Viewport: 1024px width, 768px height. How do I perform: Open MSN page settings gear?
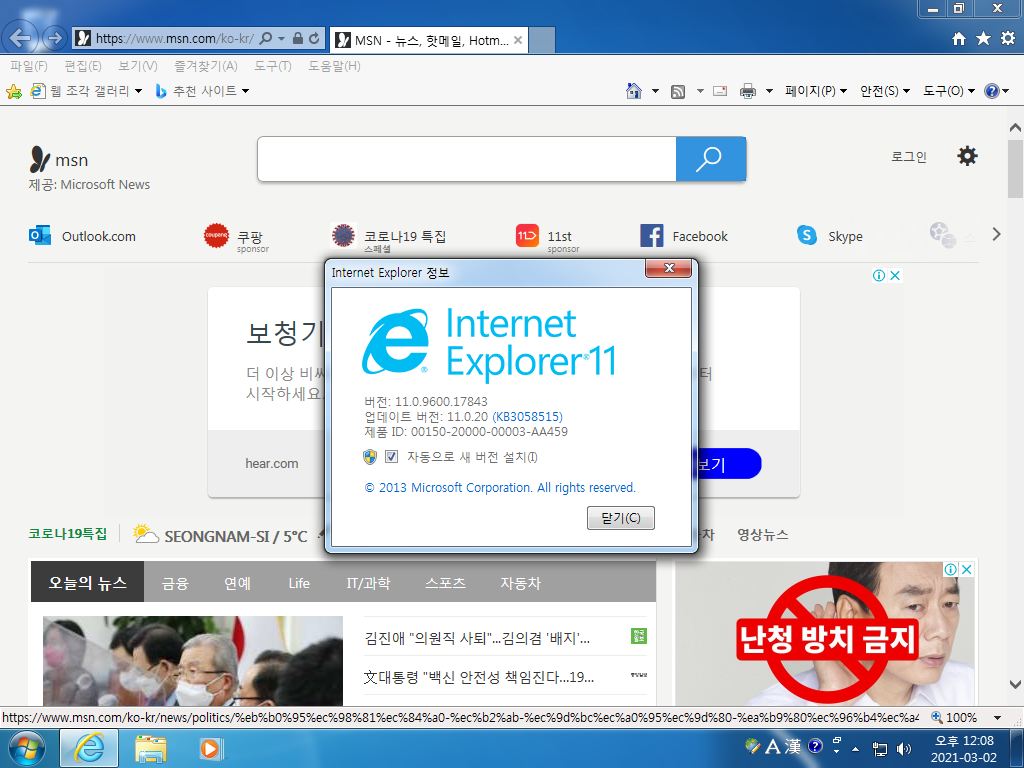pyautogui.click(x=967, y=156)
